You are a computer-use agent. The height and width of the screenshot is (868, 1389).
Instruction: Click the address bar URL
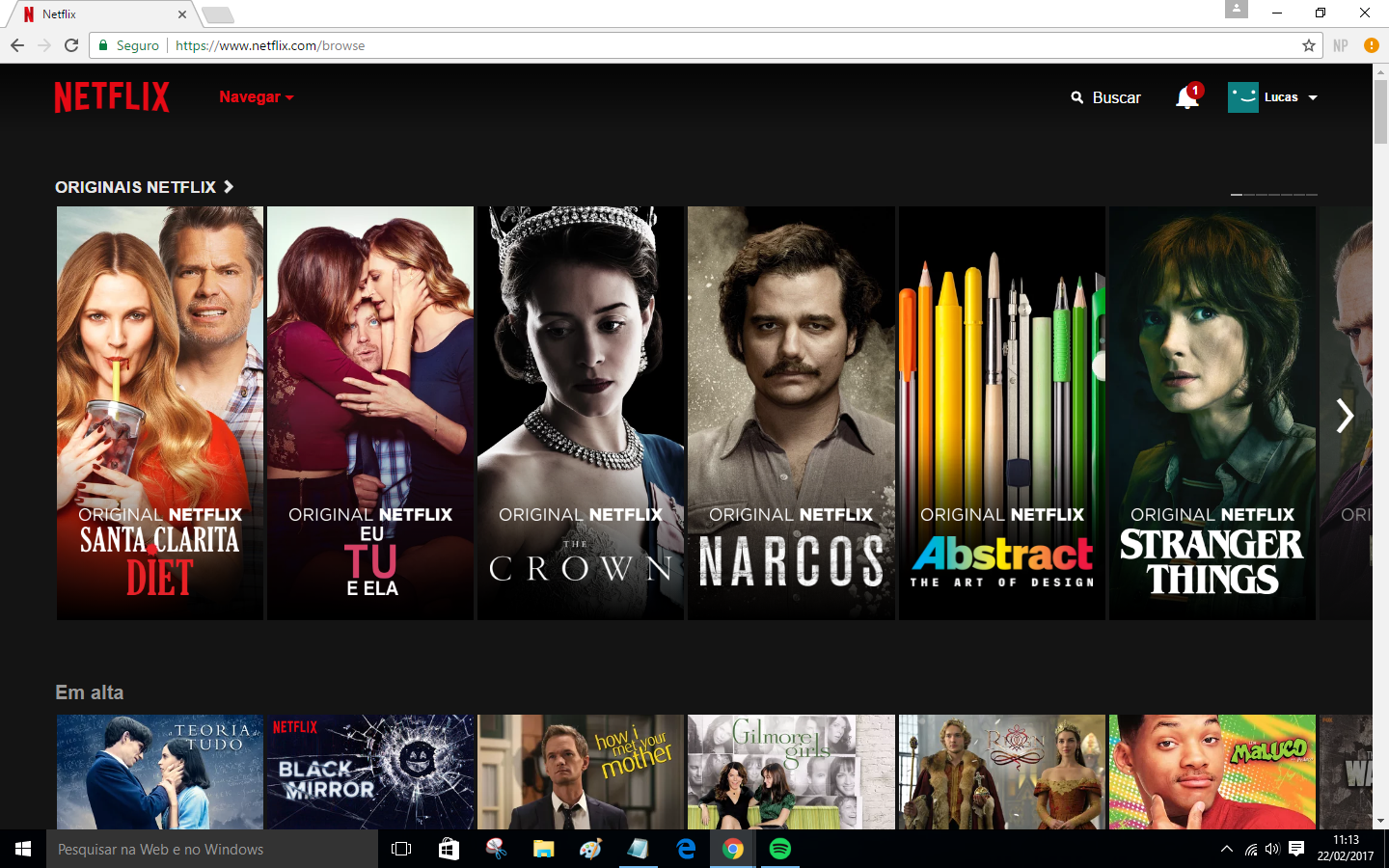270,45
